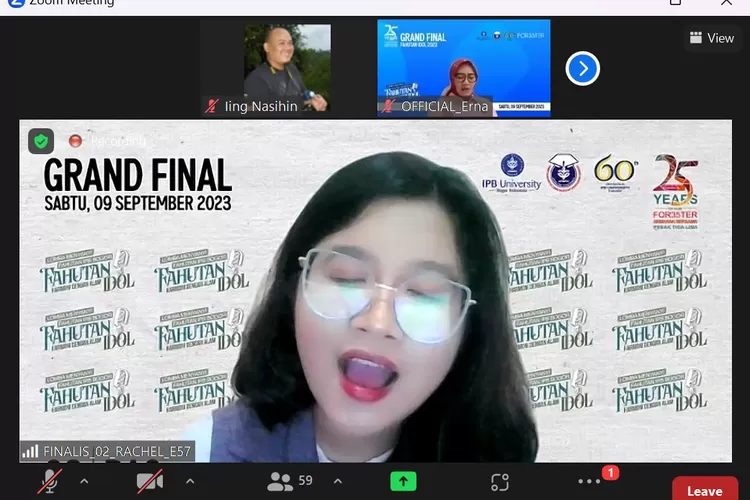Click the red Leave button
The height and width of the screenshot is (500, 750).
coord(705,489)
